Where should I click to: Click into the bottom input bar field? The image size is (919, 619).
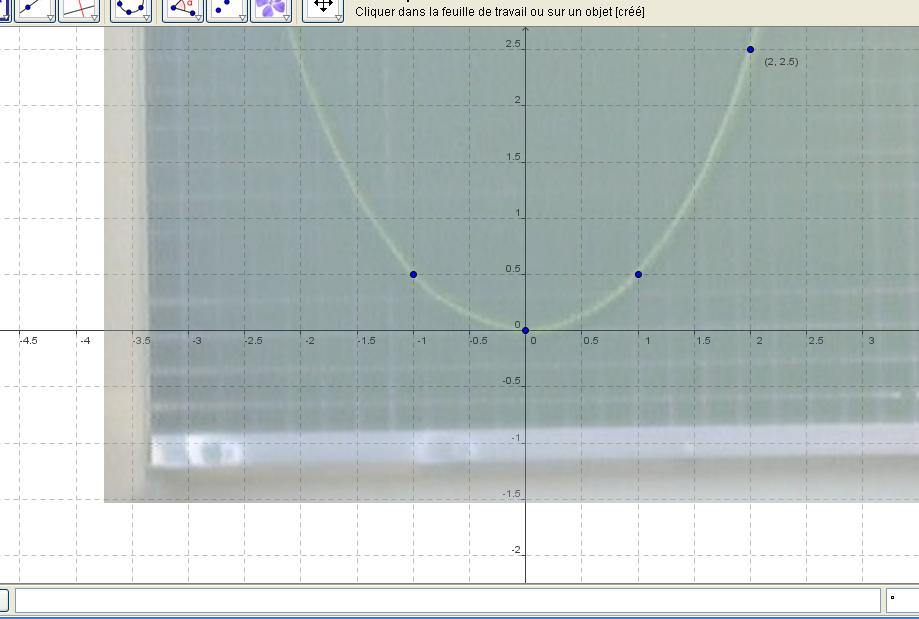point(448,600)
